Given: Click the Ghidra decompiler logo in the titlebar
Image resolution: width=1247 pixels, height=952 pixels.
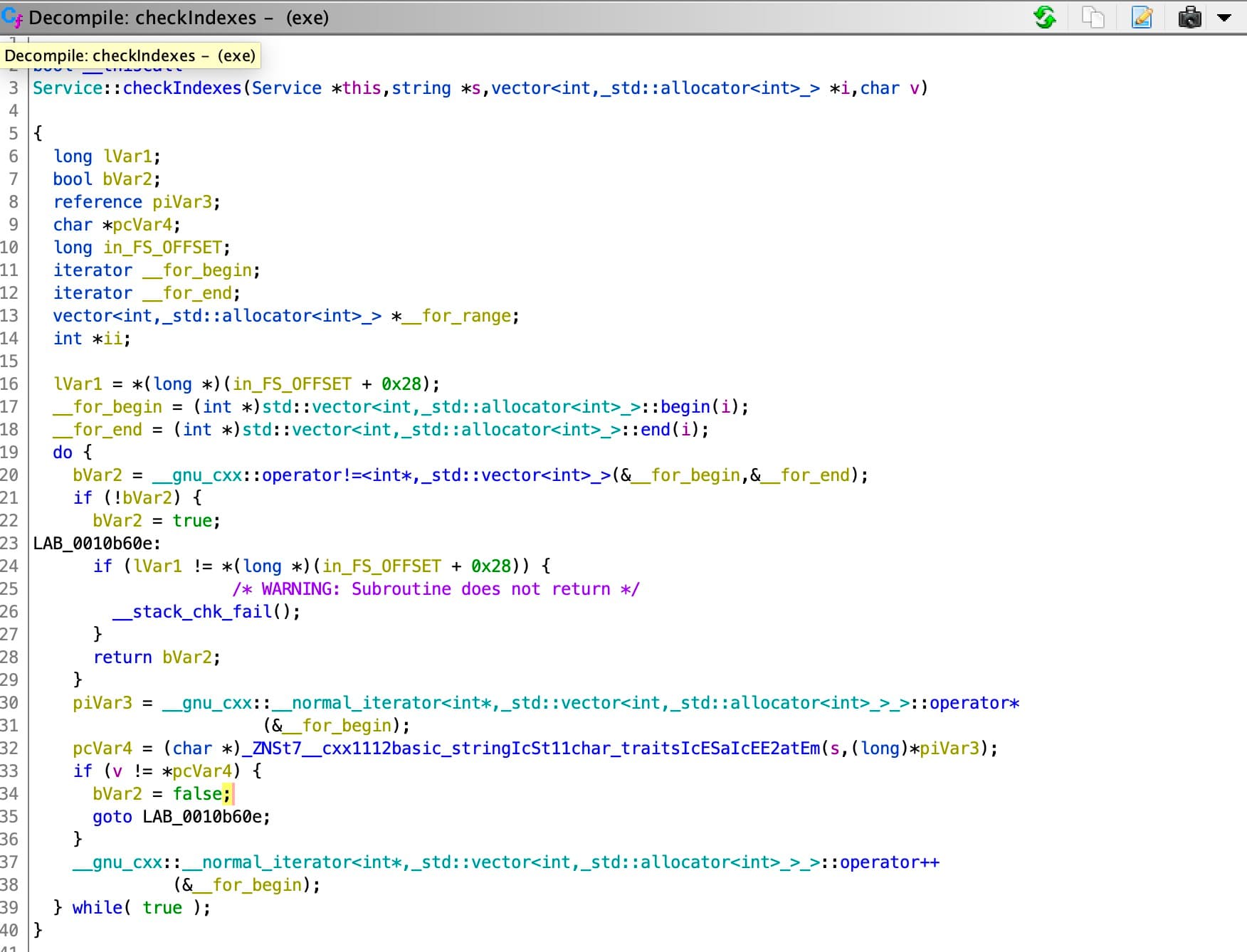Looking at the screenshot, I should tap(11, 18).
